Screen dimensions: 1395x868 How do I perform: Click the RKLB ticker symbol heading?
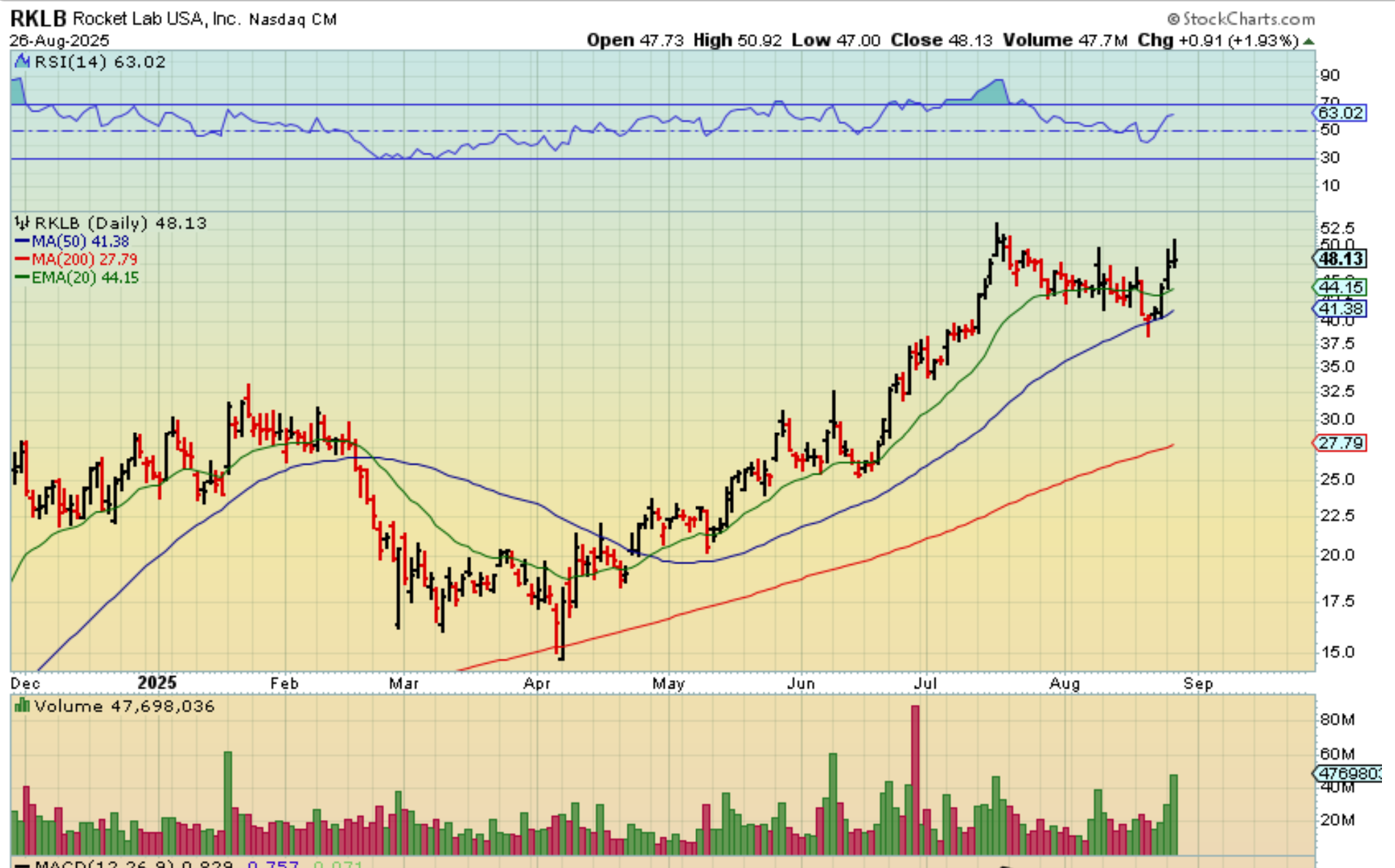coord(38,19)
